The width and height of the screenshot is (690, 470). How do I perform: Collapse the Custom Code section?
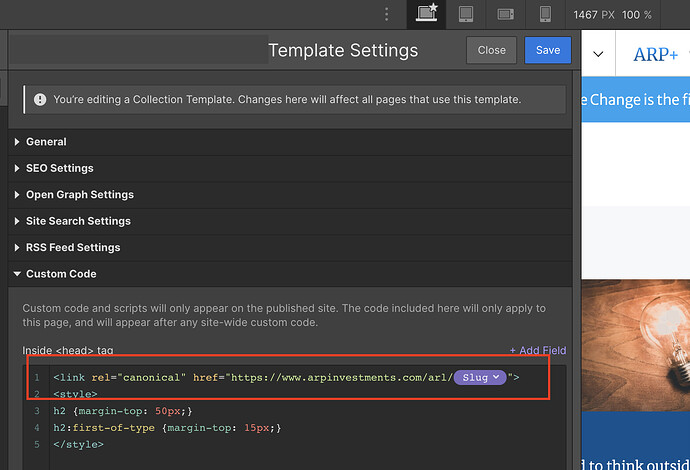(60, 274)
